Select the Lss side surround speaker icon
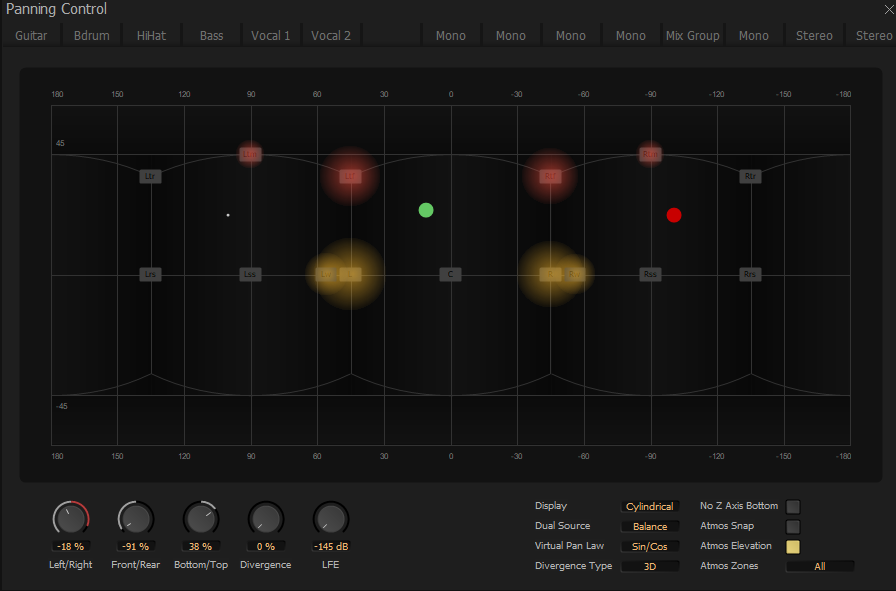 coord(249,273)
